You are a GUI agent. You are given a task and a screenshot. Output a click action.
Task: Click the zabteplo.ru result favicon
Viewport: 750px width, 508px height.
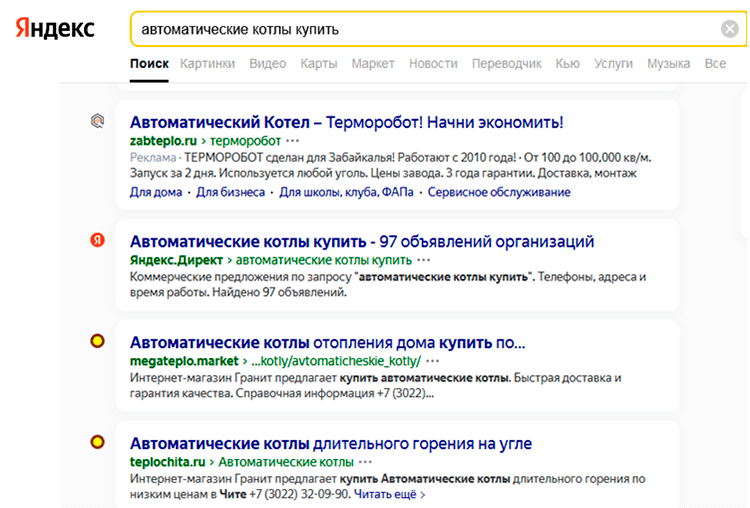coord(98,121)
